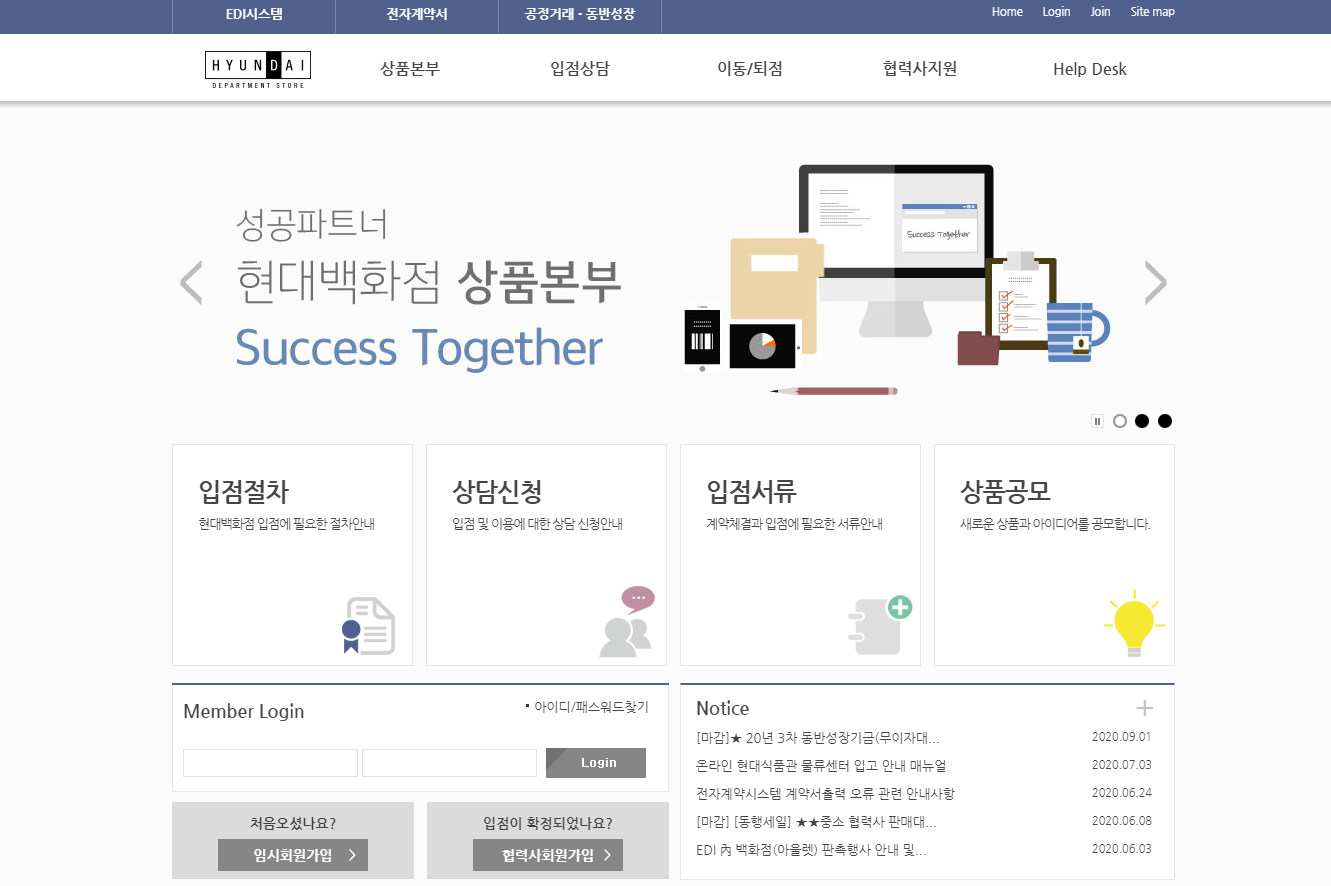Select the third banner slide dot
1331x886 pixels.
tap(1165, 421)
